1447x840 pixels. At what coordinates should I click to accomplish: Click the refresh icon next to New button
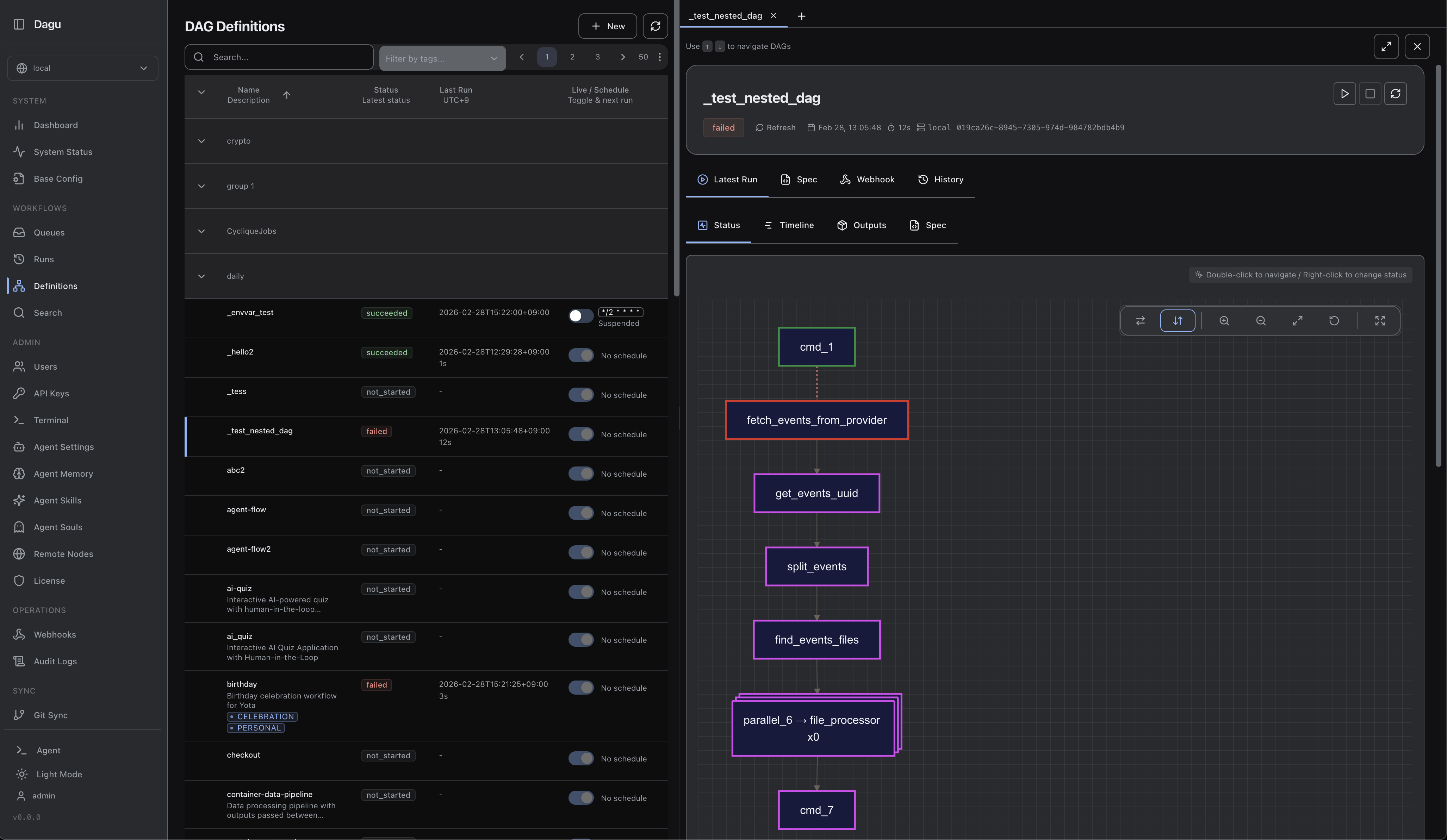pos(654,26)
